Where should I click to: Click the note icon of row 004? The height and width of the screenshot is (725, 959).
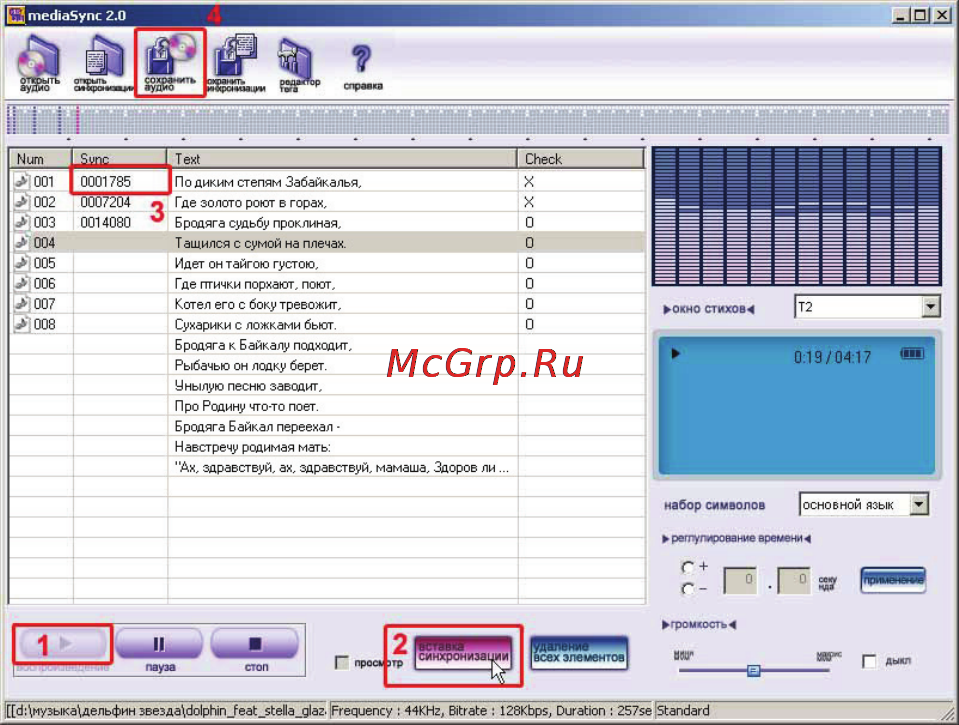[22, 242]
